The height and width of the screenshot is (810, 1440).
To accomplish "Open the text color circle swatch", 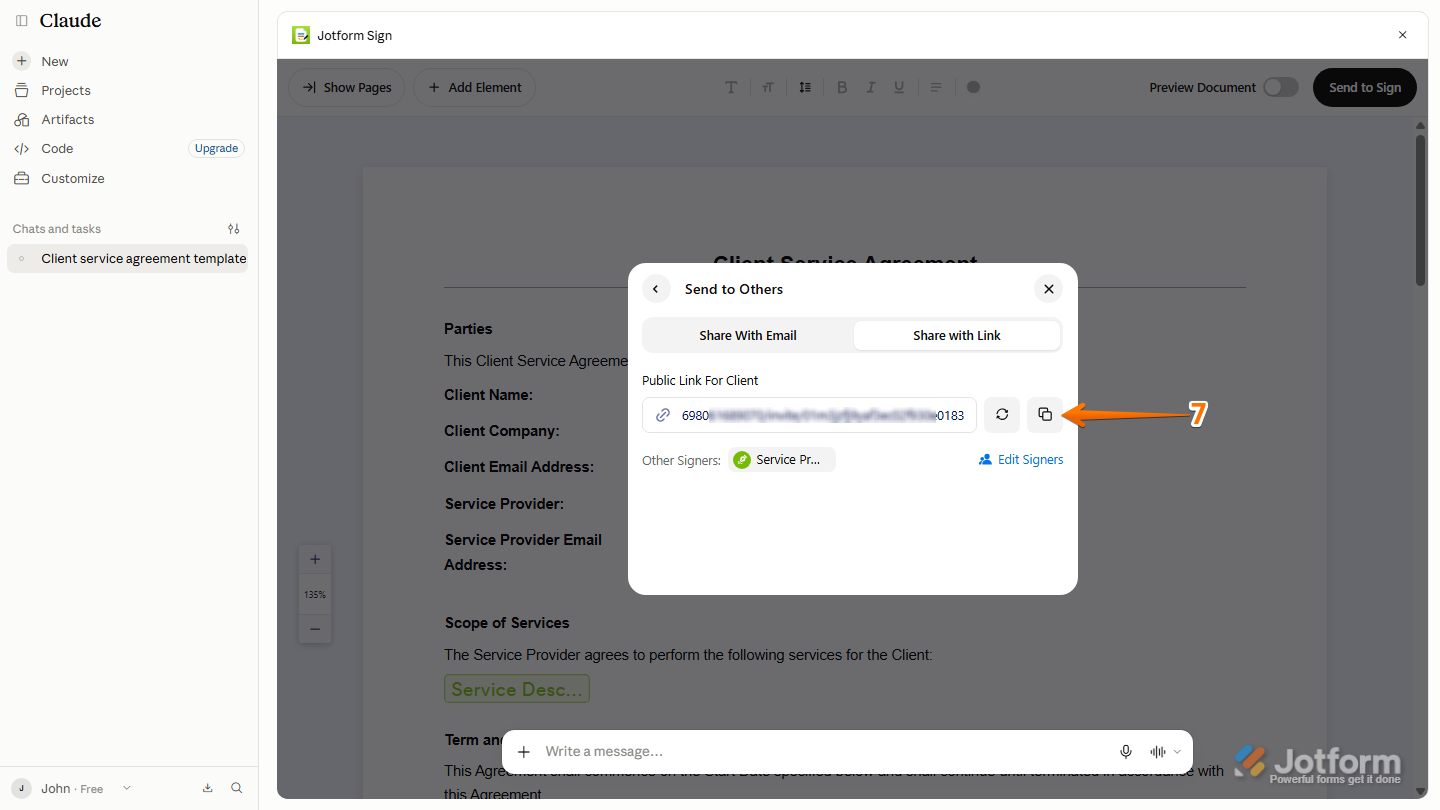I will (973, 87).
